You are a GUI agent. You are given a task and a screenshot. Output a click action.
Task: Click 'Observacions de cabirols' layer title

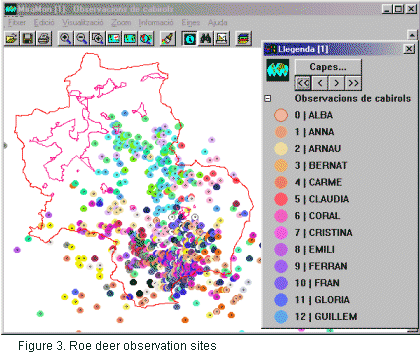tap(353, 99)
